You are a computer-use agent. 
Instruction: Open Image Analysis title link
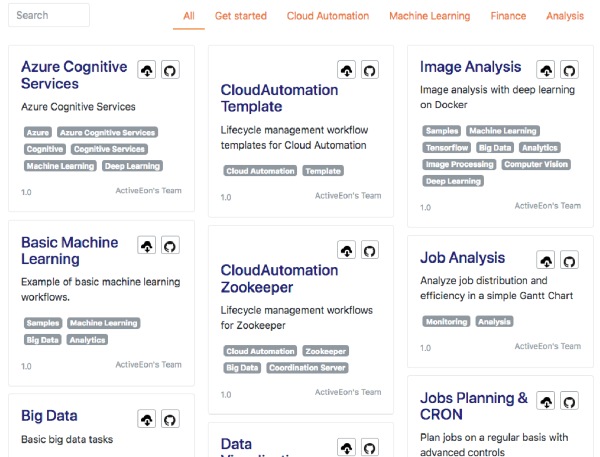pos(471,67)
